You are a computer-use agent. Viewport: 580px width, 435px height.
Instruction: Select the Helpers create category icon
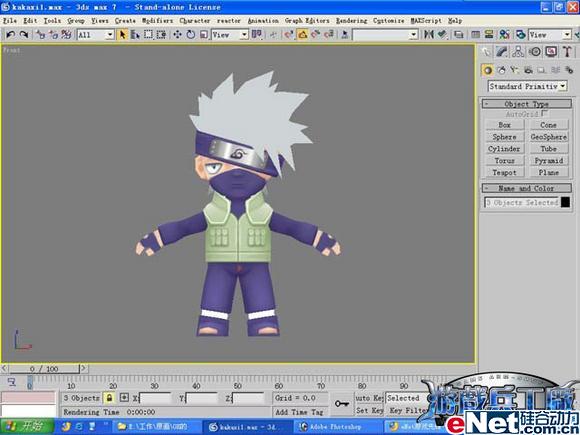click(542, 70)
